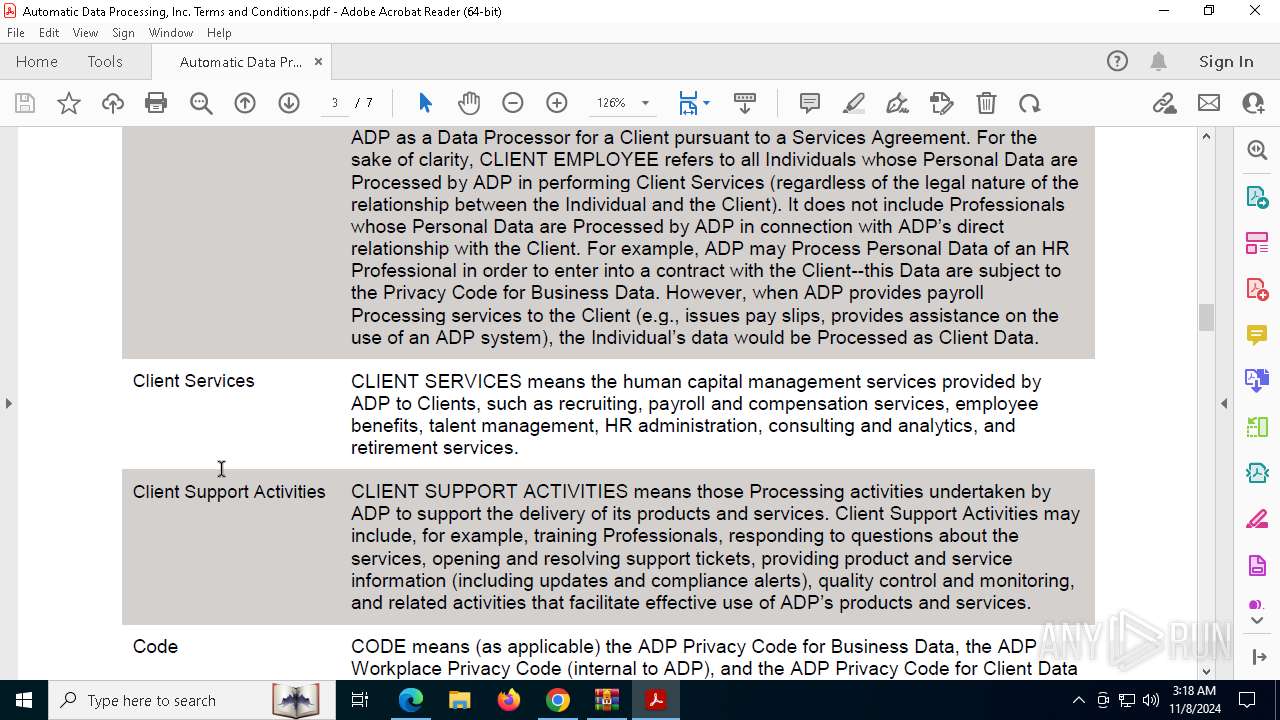
Task: Open Organize Pages tool in right pane
Action: point(1257,242)
